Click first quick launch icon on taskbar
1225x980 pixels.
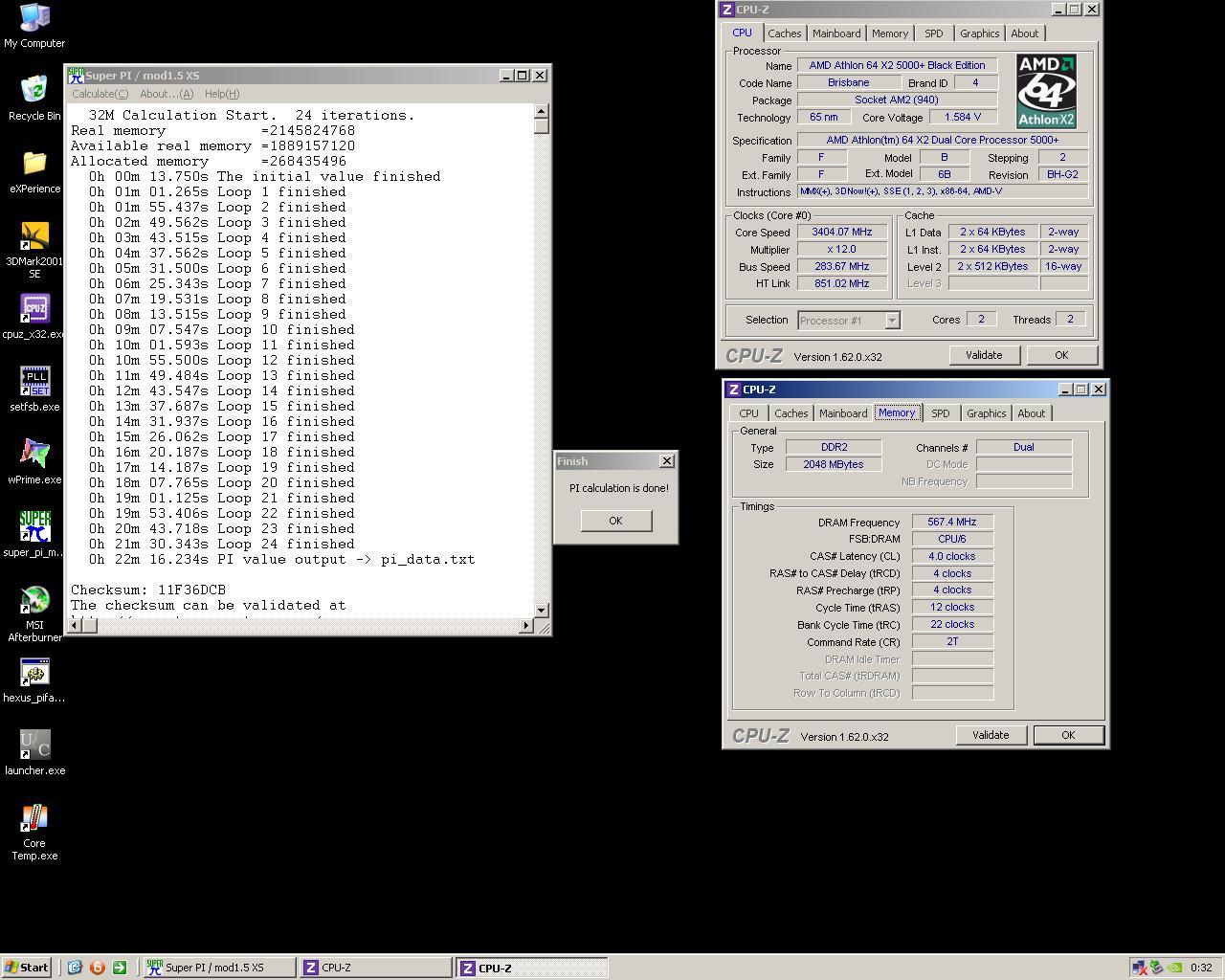tap(75, 968)
